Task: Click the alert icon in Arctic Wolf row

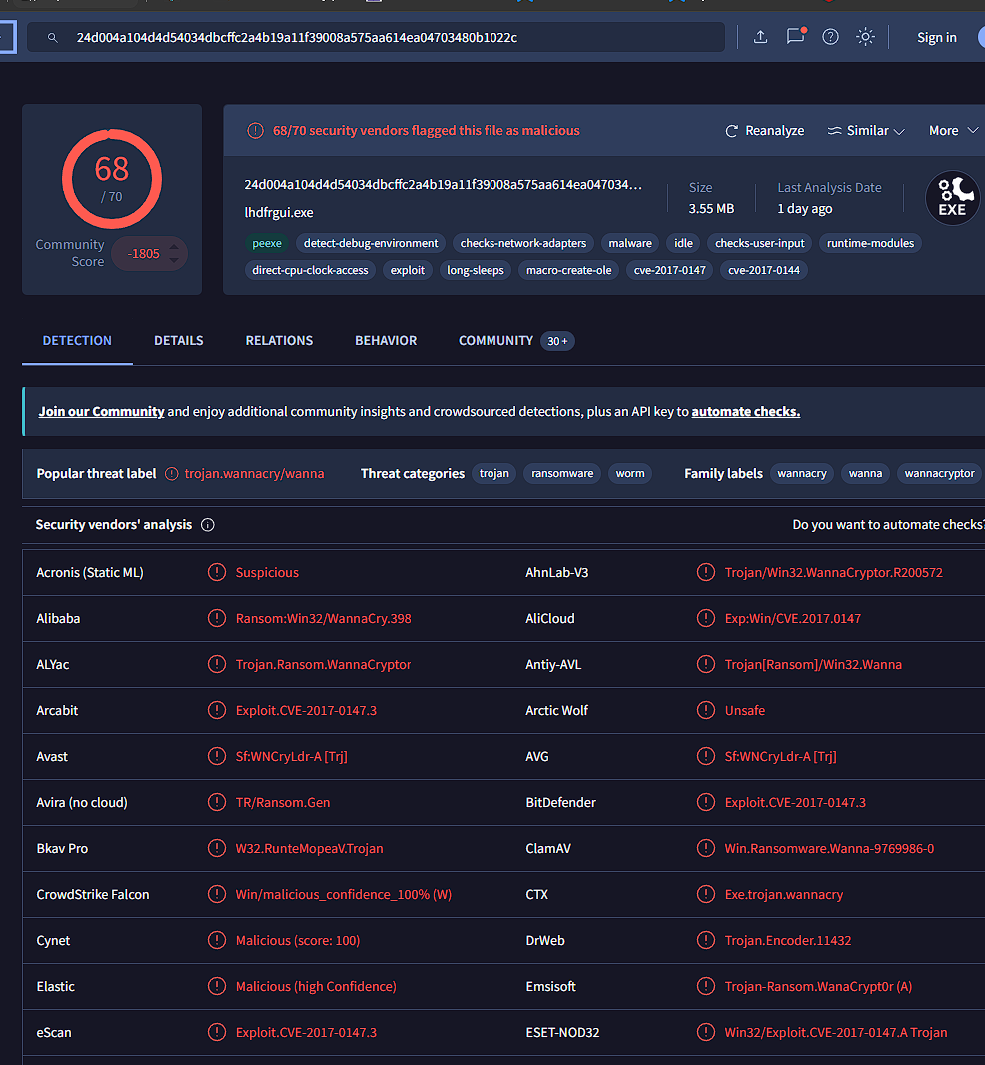Action: coord(706,710)
